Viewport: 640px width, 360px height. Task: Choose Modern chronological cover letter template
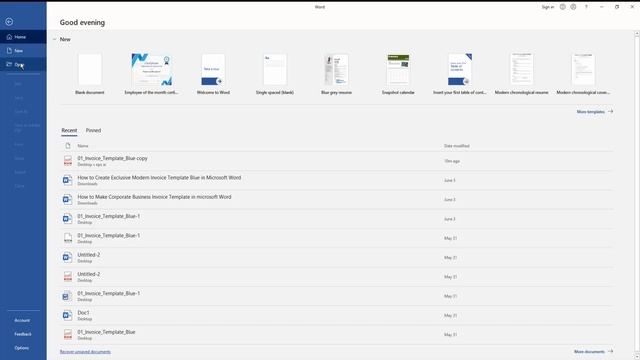tap(583, 74)
